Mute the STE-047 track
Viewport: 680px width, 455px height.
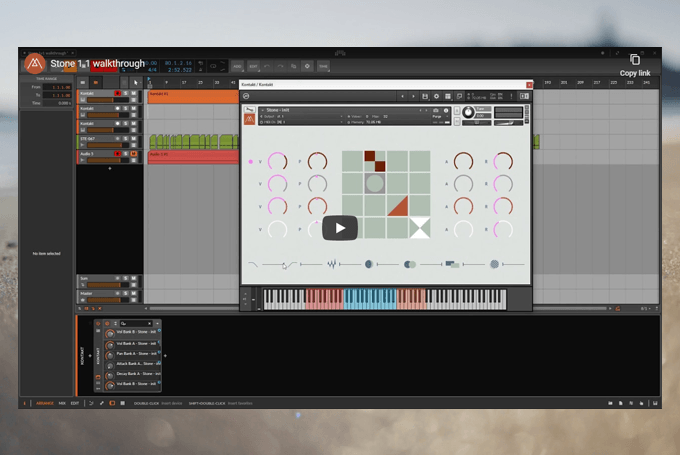point(134,139)
